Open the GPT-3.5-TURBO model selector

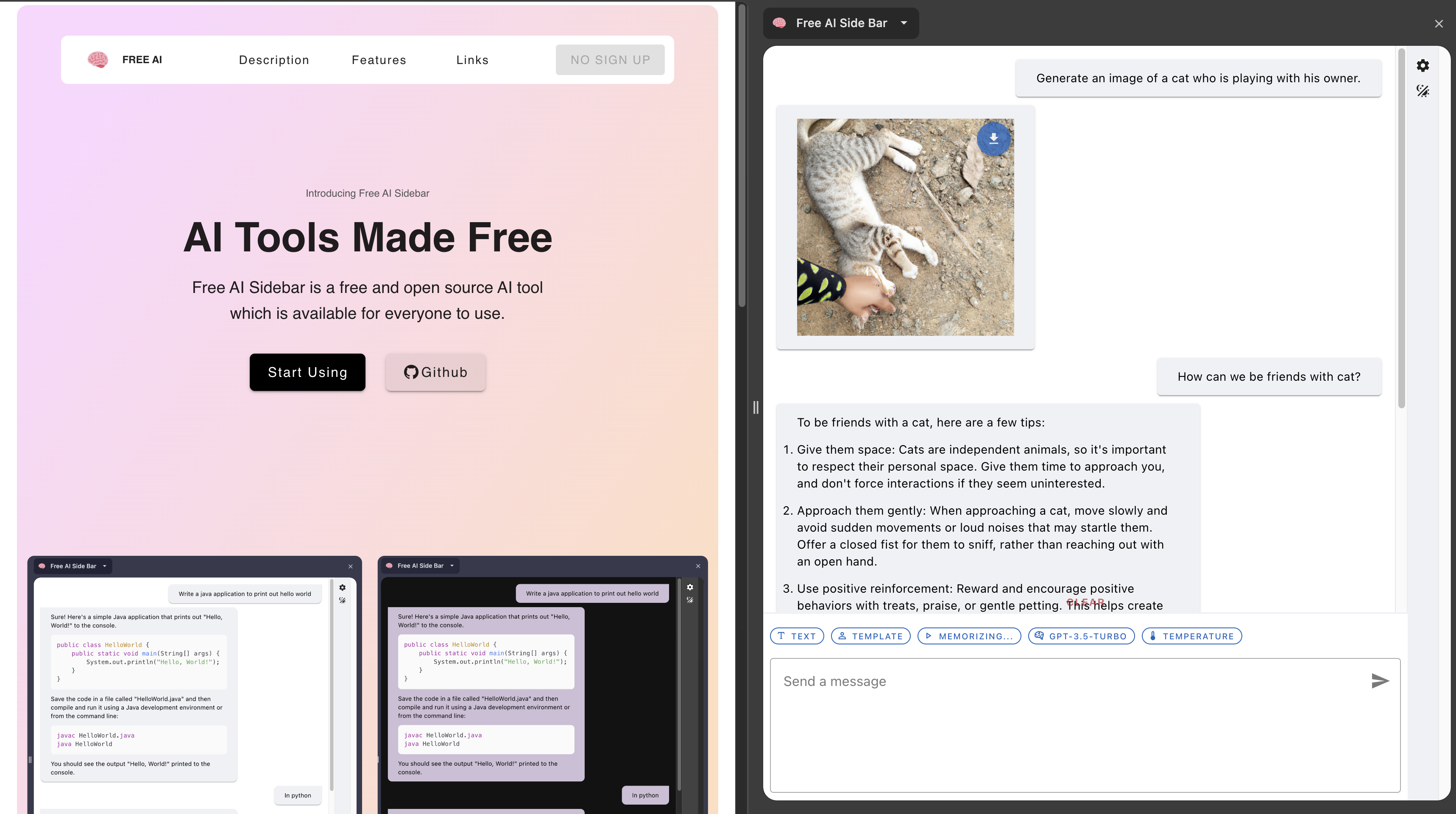(1081, 636)
